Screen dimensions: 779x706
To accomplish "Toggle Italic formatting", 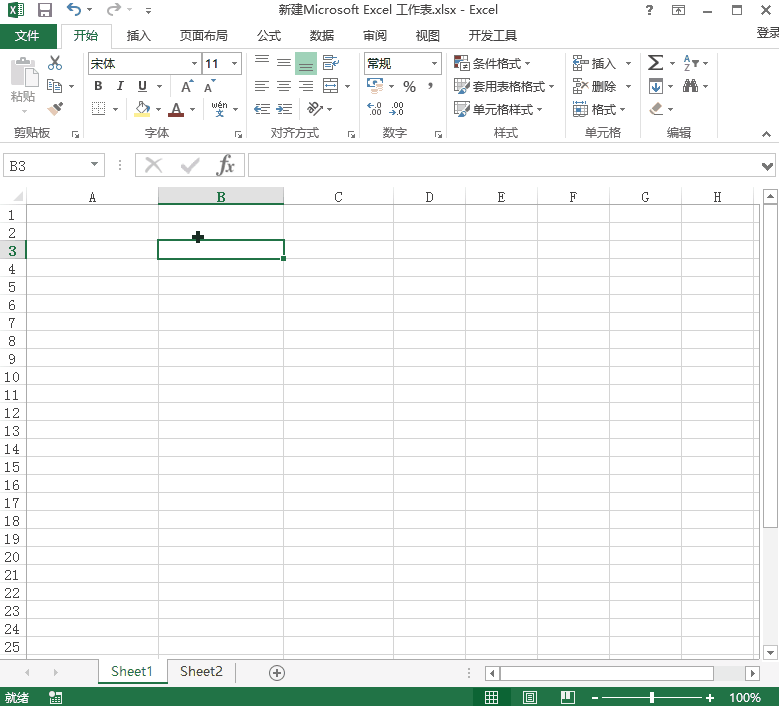I will pos(120,86).
